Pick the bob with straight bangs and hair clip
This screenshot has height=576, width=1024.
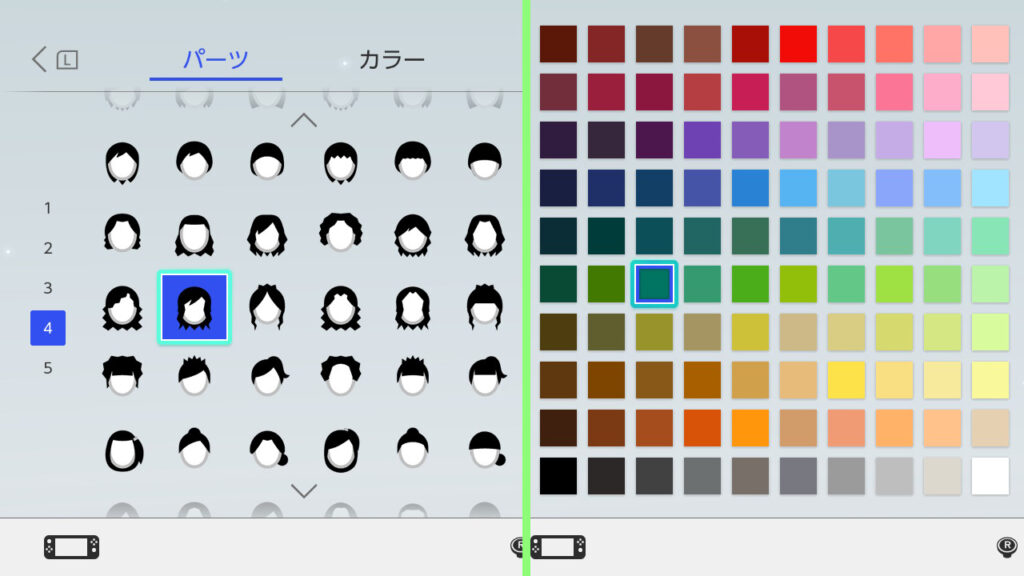click(x=123, y=451)
